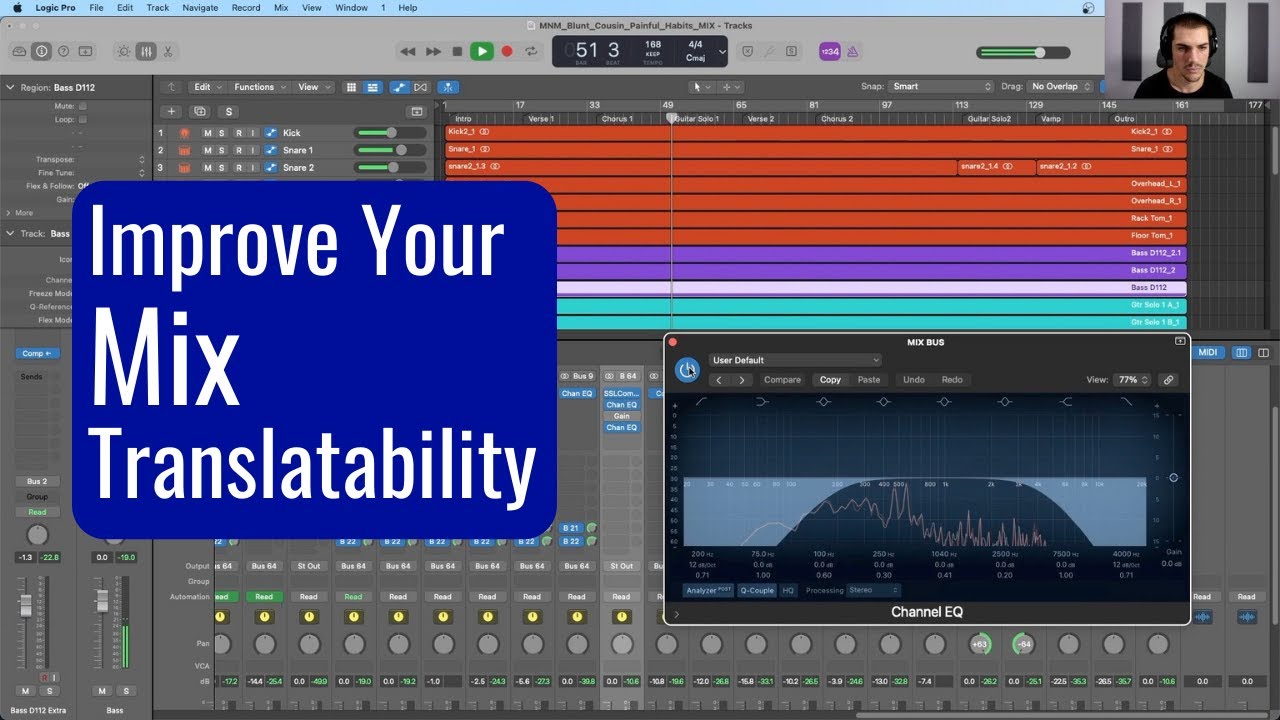
Task: Open the User Default preset dropdown
Action: click(795, 360)
